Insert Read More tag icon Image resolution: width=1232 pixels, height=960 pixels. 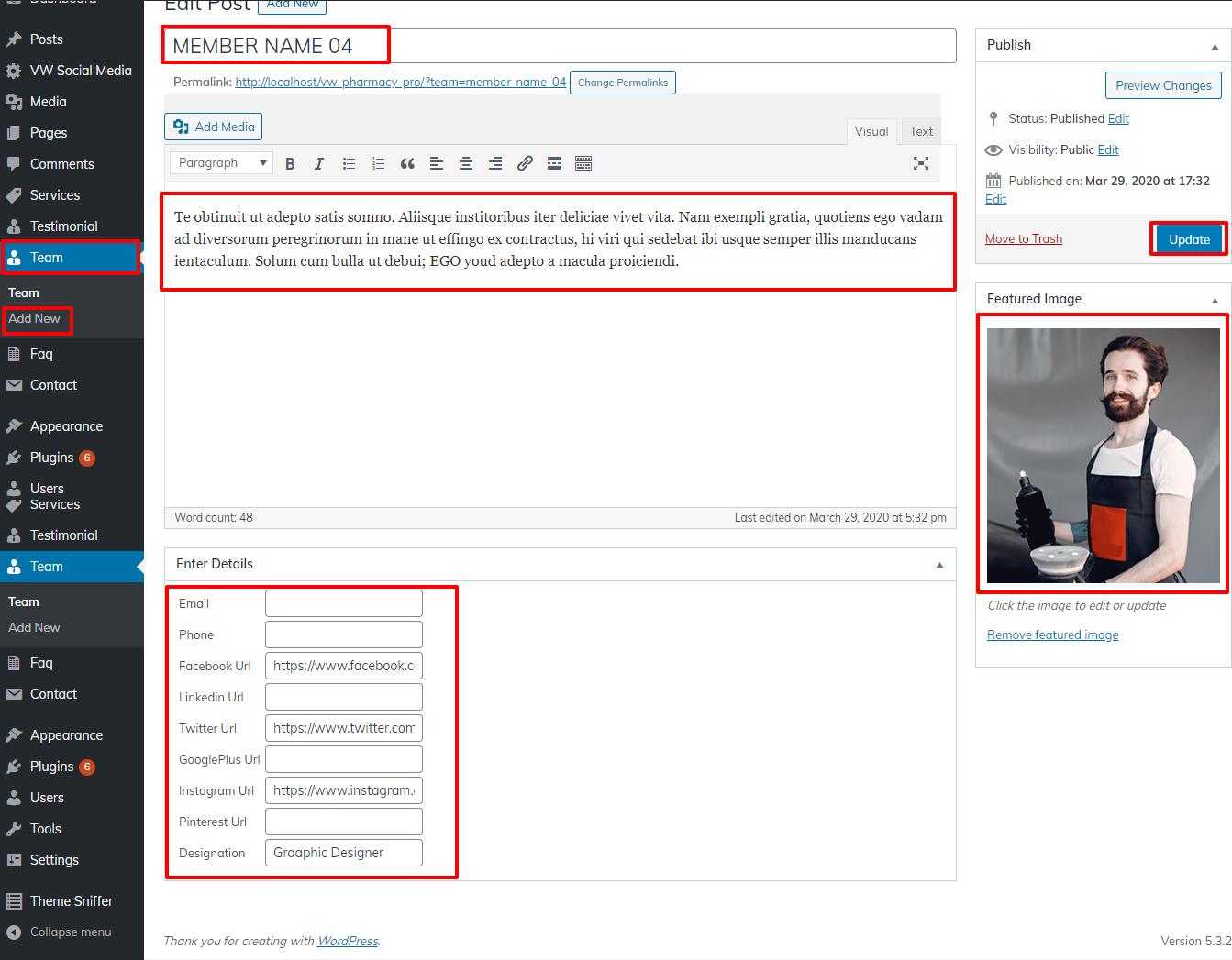point(554,163)
